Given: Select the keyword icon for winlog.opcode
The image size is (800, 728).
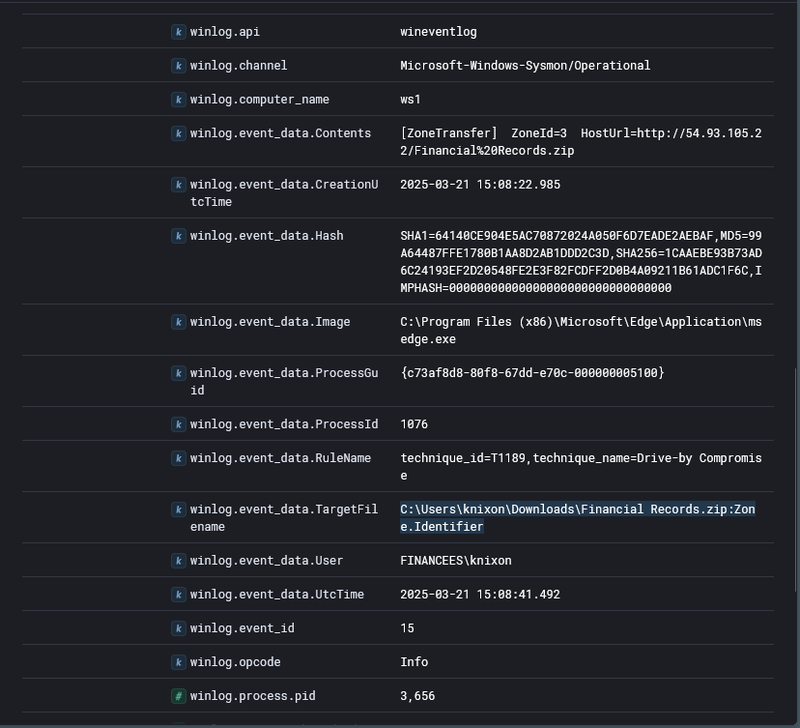Looking at the screenshot, I should point(178,662).
